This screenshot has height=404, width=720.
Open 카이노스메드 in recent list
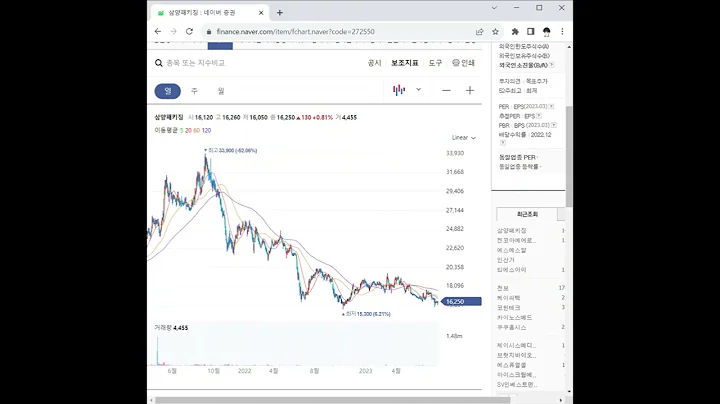[514, 318]
